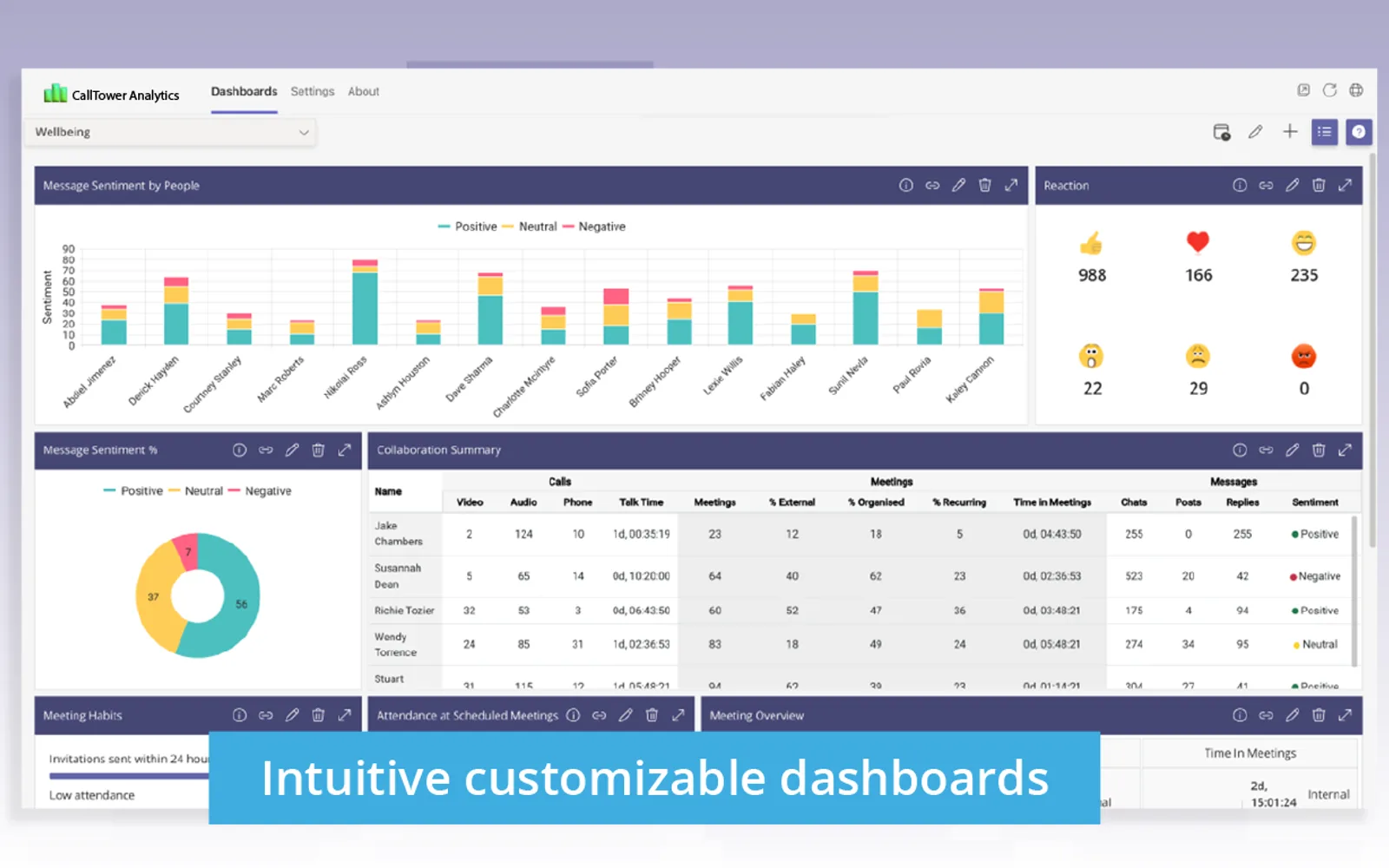Open the Wellbeing dashboard dropdown
The image size is (1389, 868).
(x=171, y=132)
